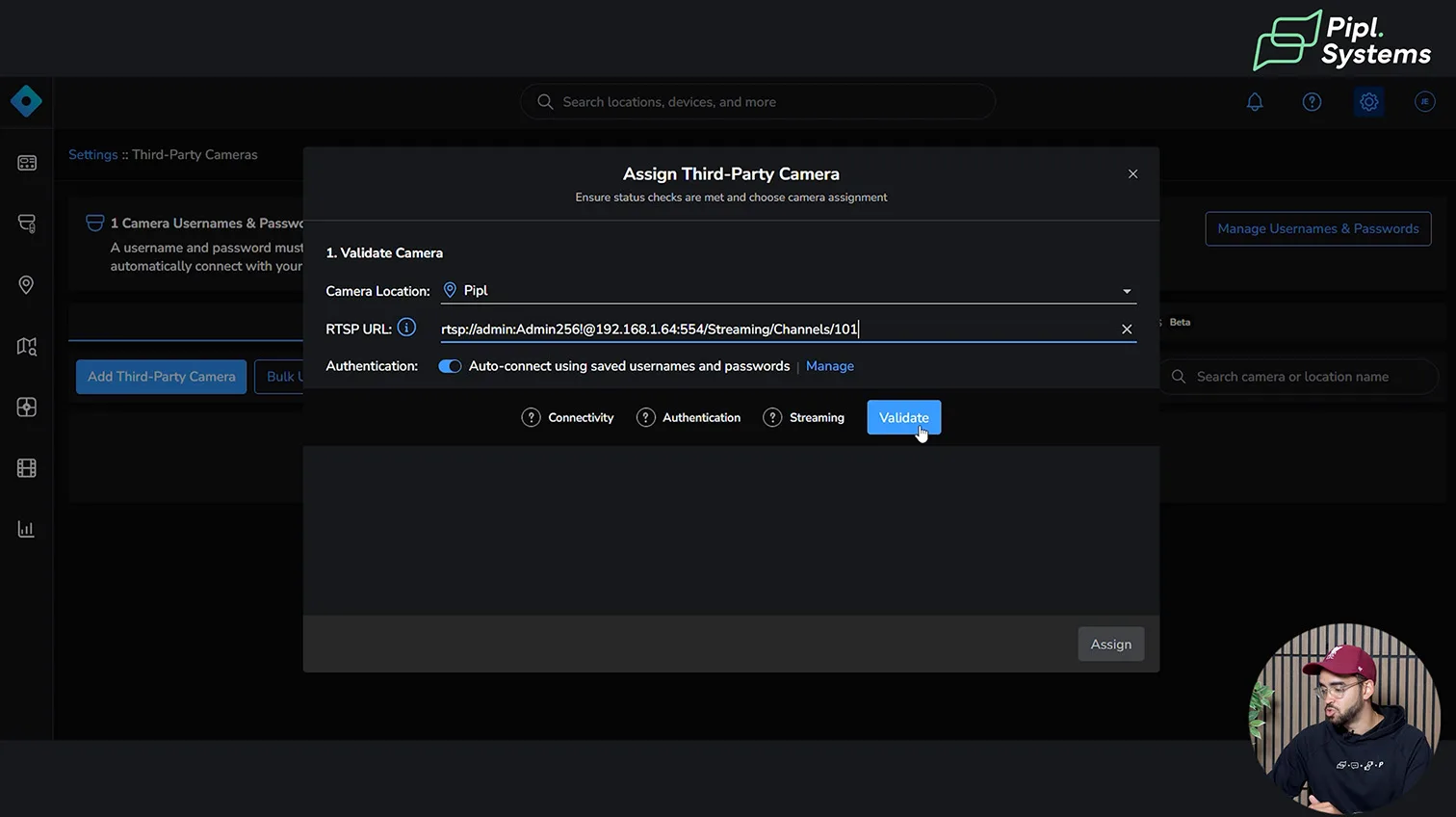The height and width of the screenshot is (817, 1456).
Task: Click the search locations and devices bar
Action: (x=758, y=101)
